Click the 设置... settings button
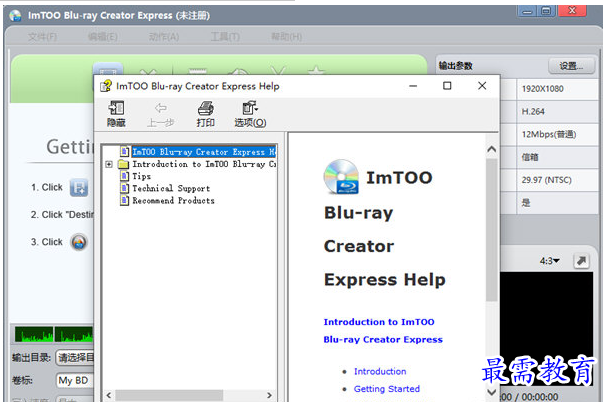Viewport: 603px width, 402px height. point(571,66)
